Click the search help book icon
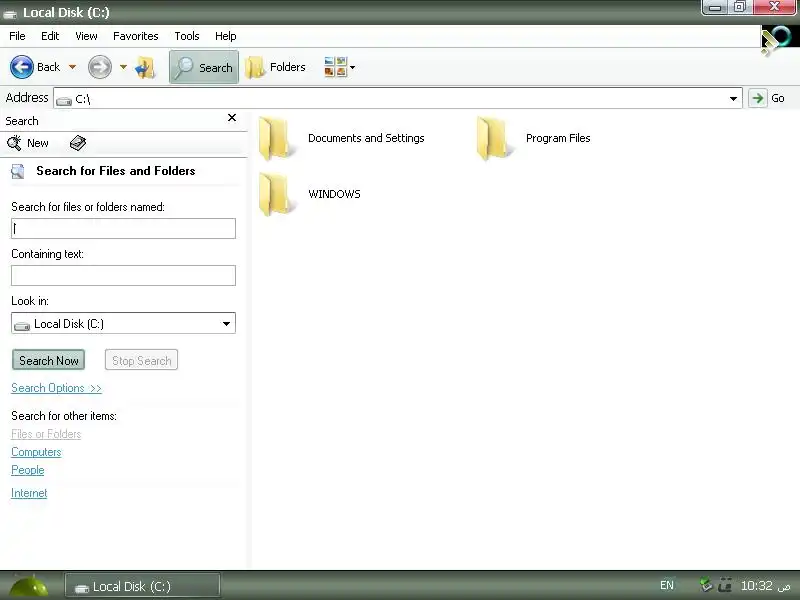The image size is (800, 600). pyautogui.click(x=78, y=143)
